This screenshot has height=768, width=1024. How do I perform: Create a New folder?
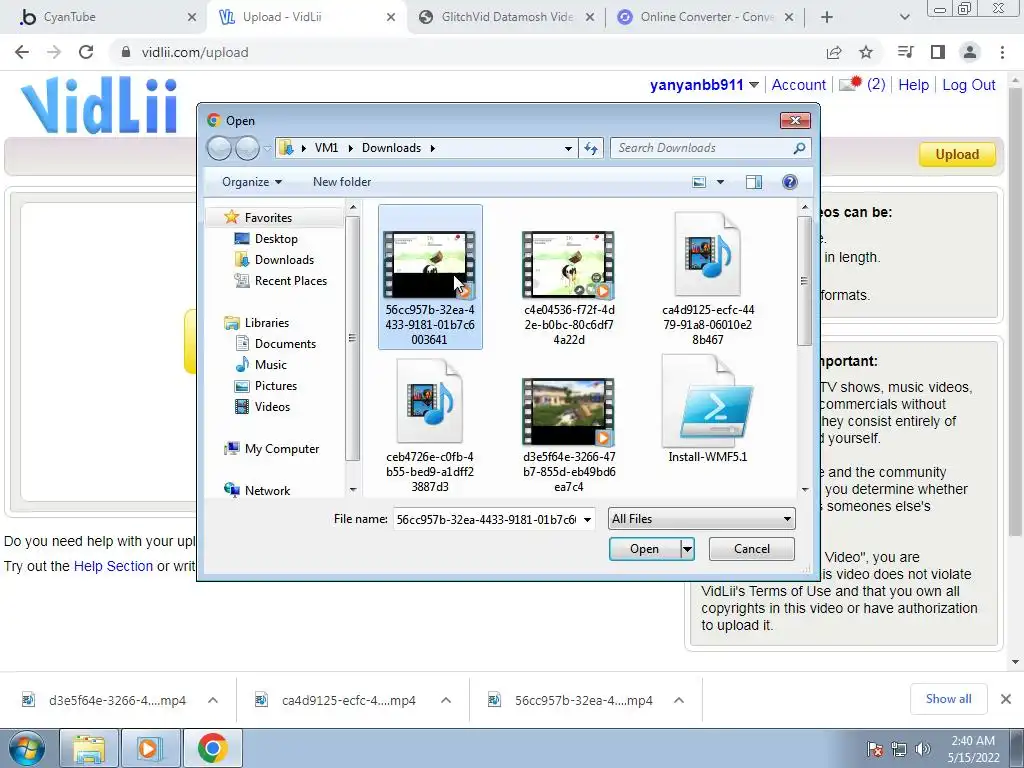click(x=342, y=182)
